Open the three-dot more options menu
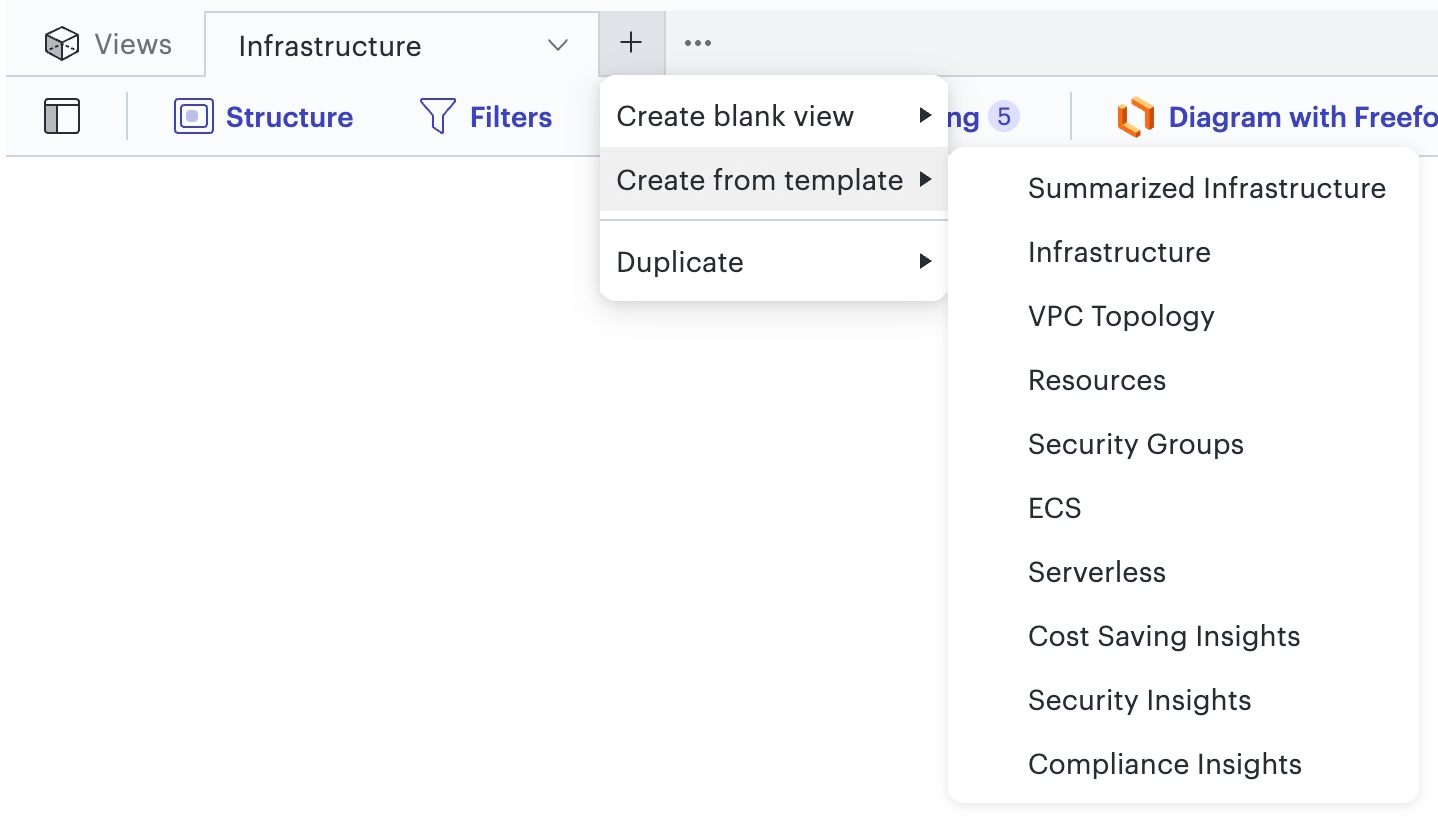Image resolution: width=1438 pixels, height=820 pixels. click(698, 43)
